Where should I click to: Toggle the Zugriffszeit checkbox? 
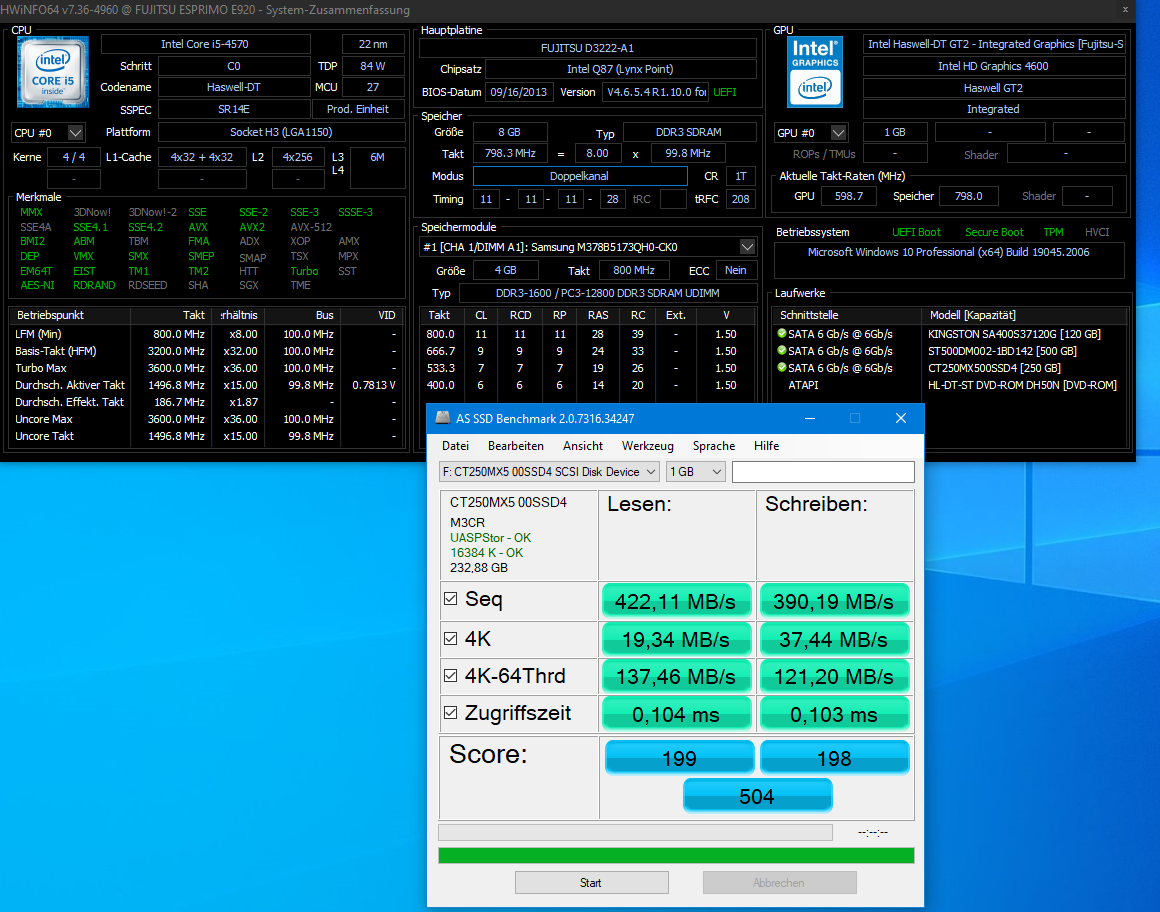[450, 712]
